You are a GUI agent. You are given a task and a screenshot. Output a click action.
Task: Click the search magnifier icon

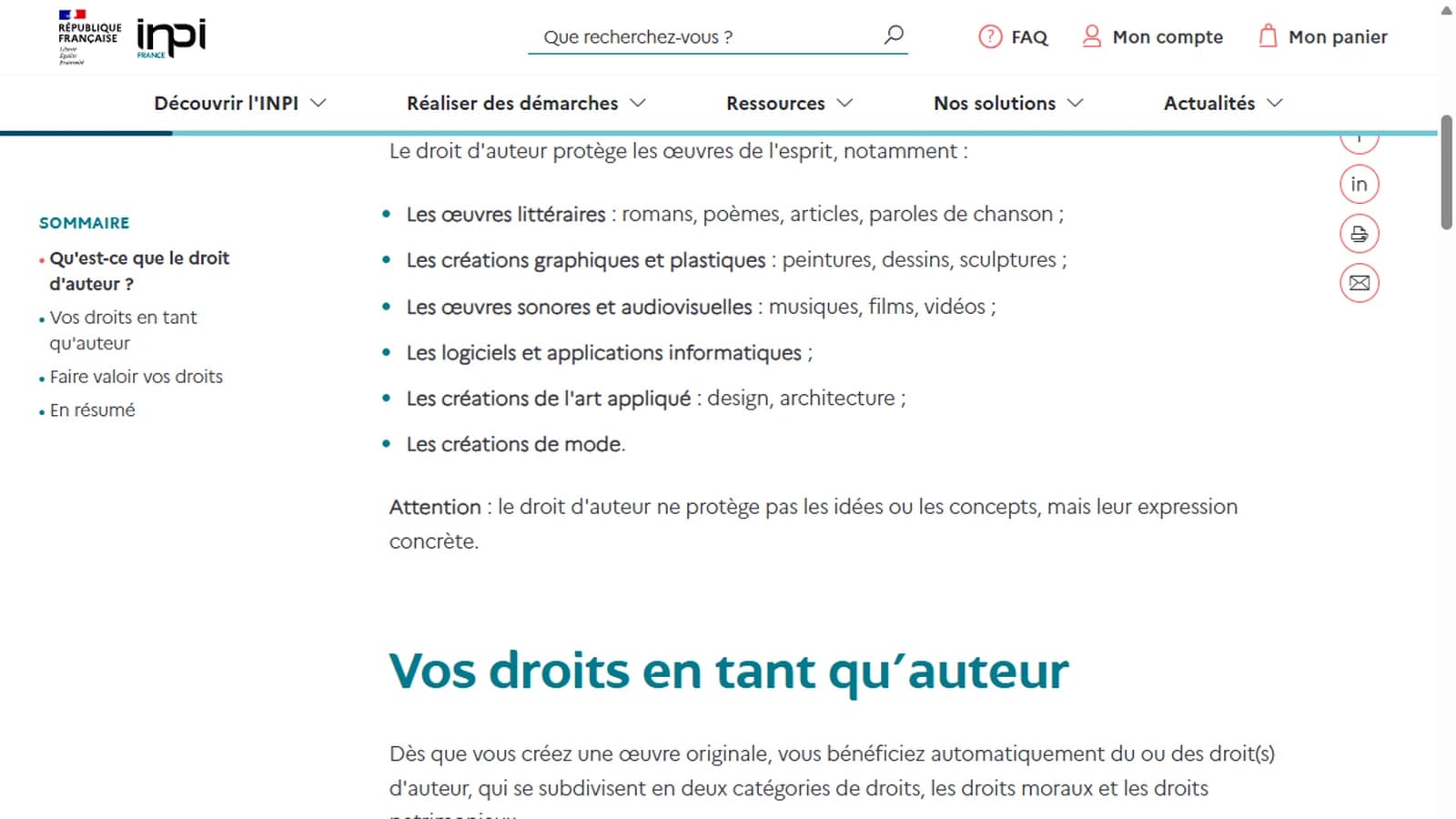tap(894, 35)
